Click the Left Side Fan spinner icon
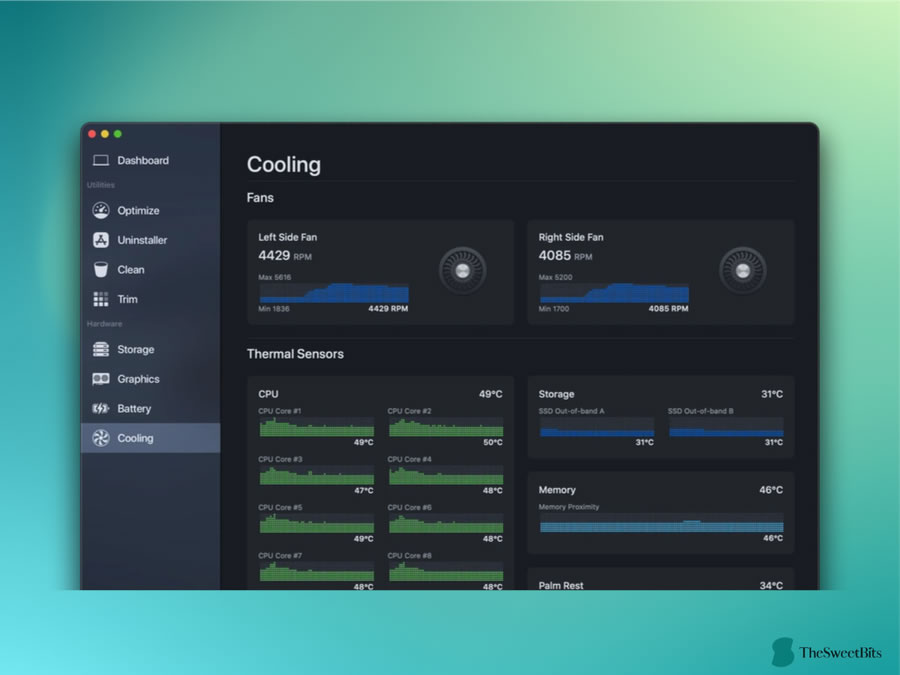 [x=463, y=270]
